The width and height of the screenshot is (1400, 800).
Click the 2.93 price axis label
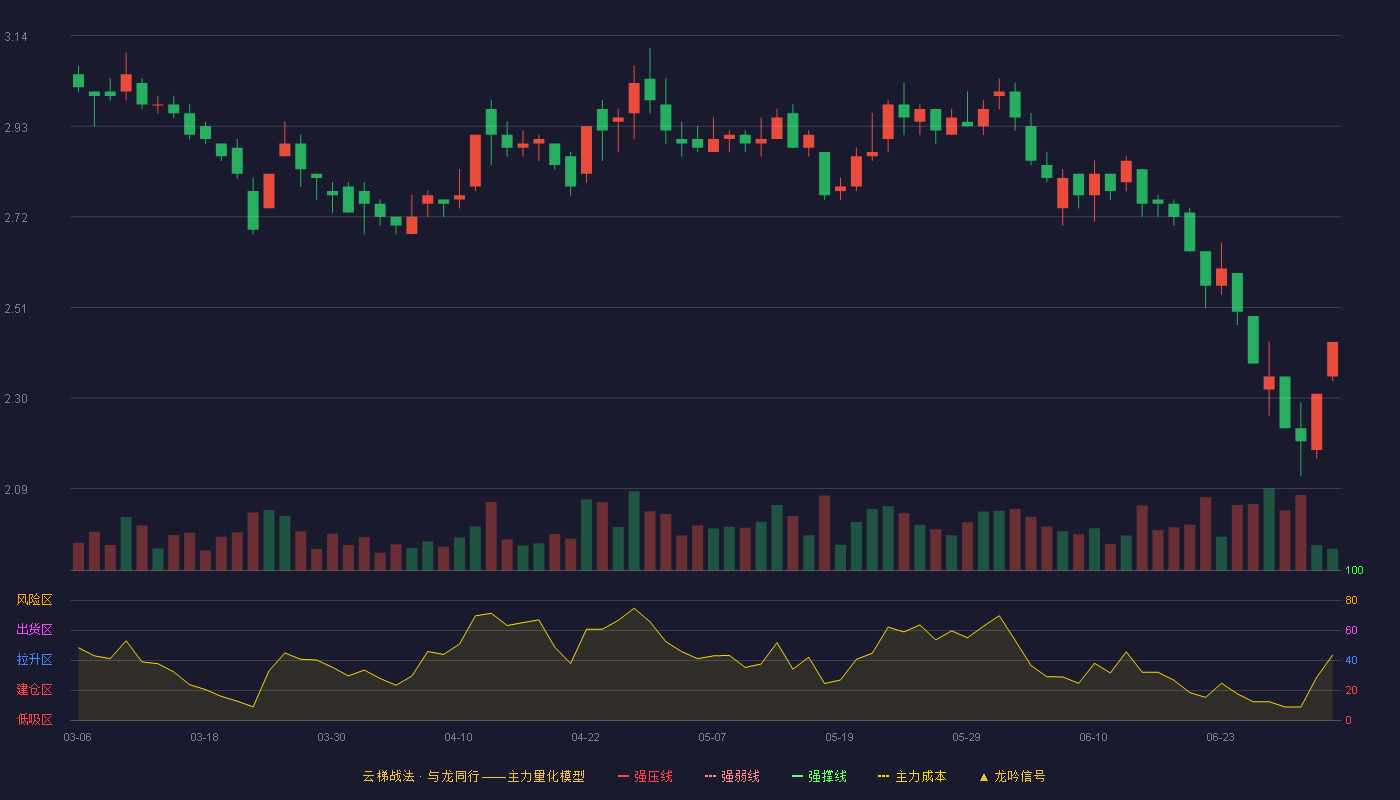click(x=16, y=128)
